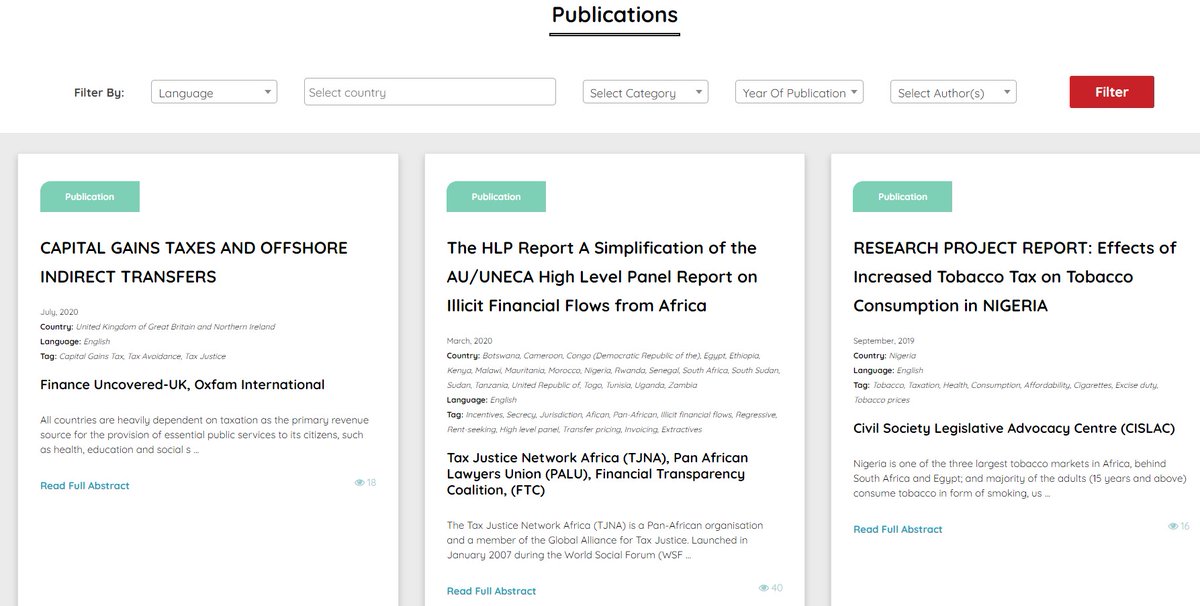
Task: Click the eye views icon showing 40
Action: coord(764,588)
